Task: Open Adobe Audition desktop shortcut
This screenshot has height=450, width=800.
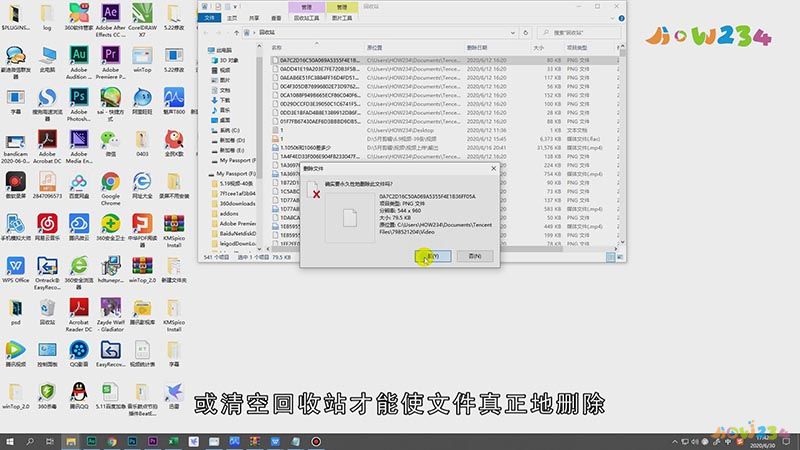Action: tap(79, 62)
